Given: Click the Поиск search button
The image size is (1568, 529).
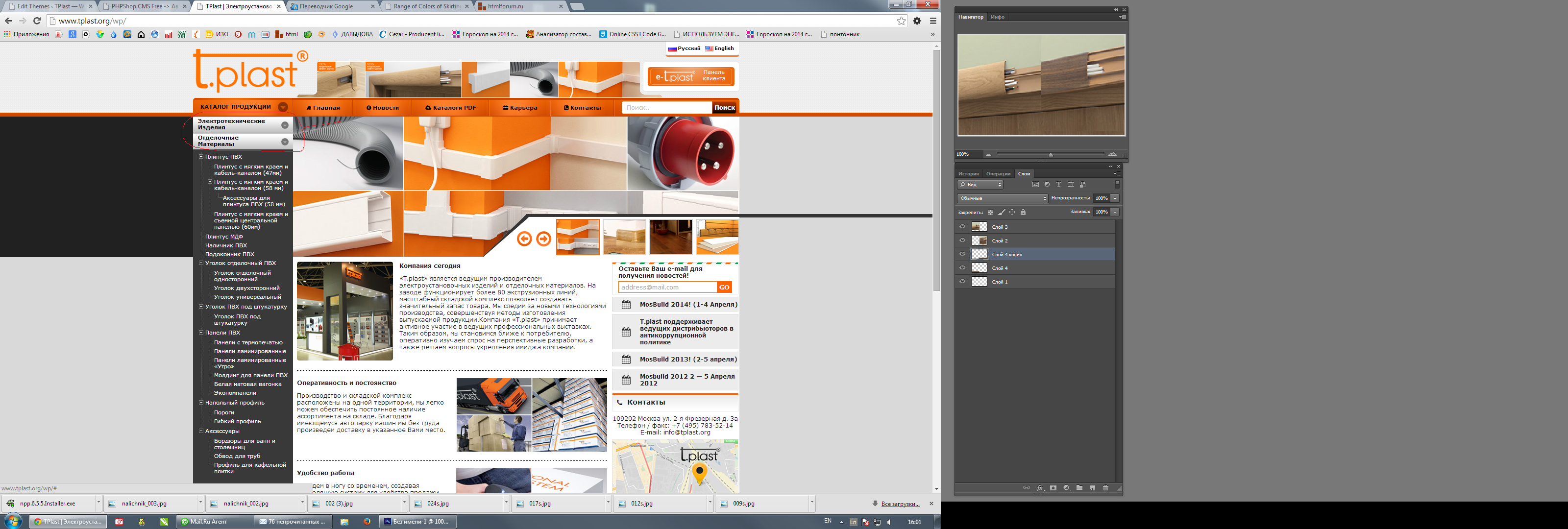Looking at the screenshot, I should click(x=724, y=108).
